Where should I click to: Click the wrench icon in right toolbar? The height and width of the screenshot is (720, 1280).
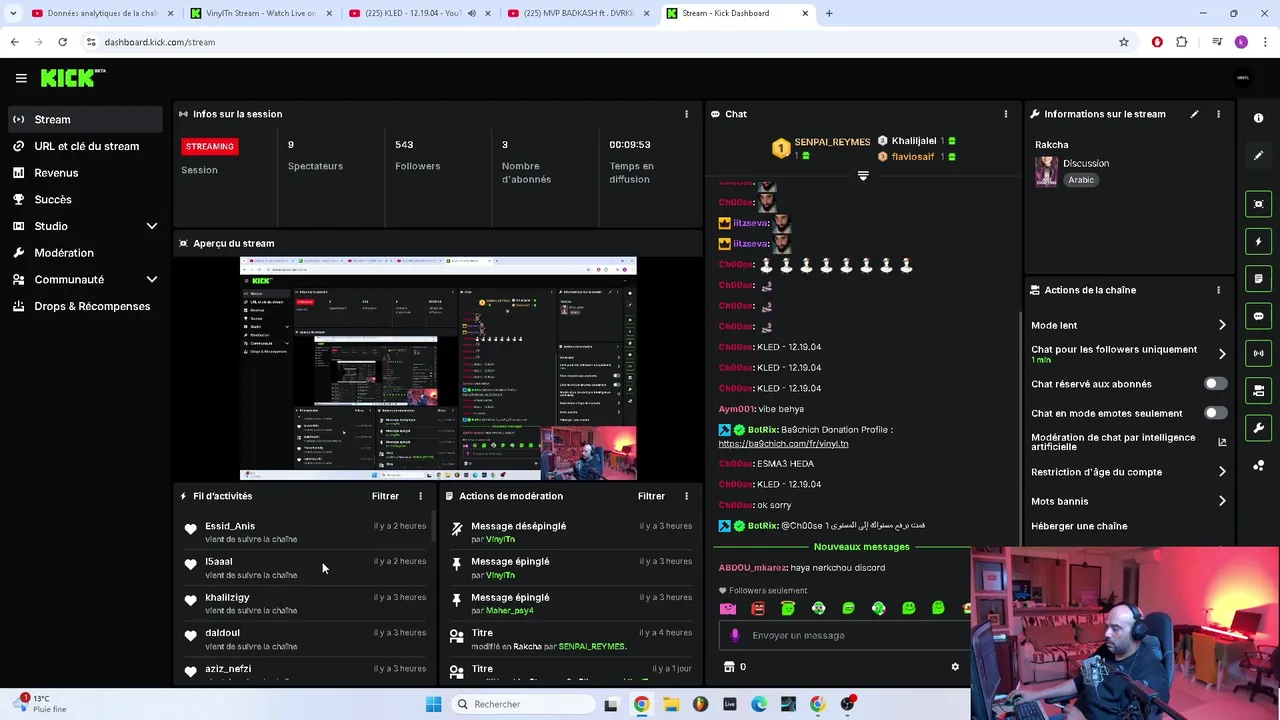click(x=1258, y=428)
